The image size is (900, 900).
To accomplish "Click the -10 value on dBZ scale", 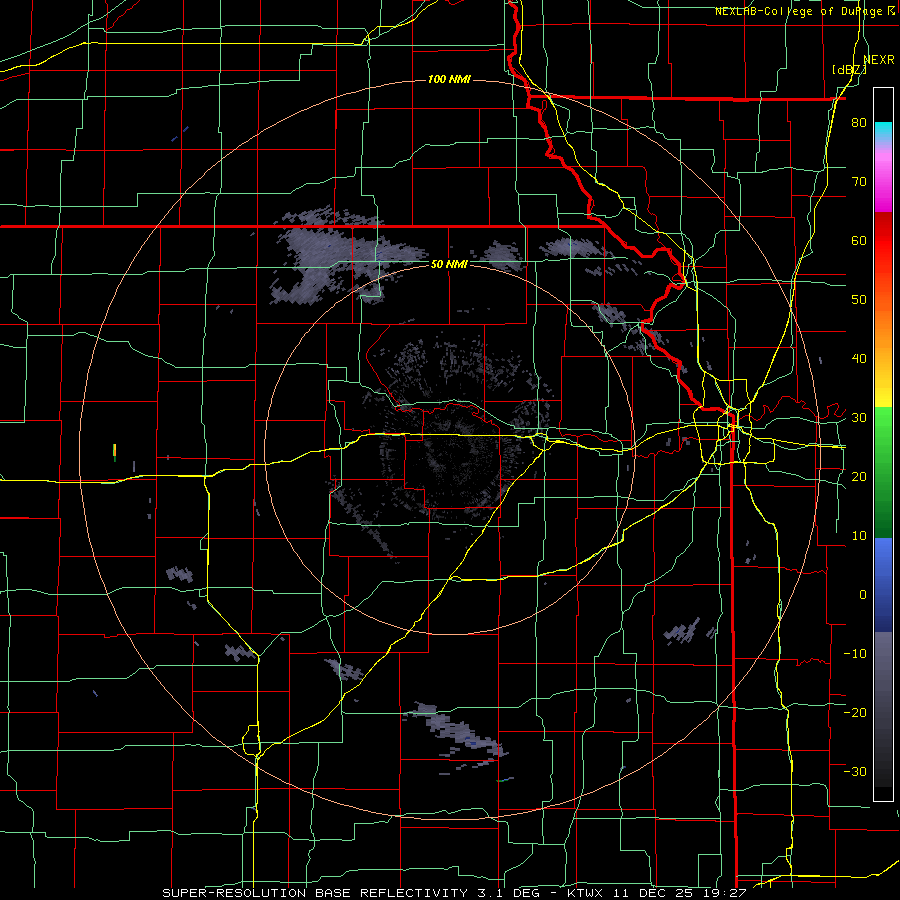I will tap(855, 654).
